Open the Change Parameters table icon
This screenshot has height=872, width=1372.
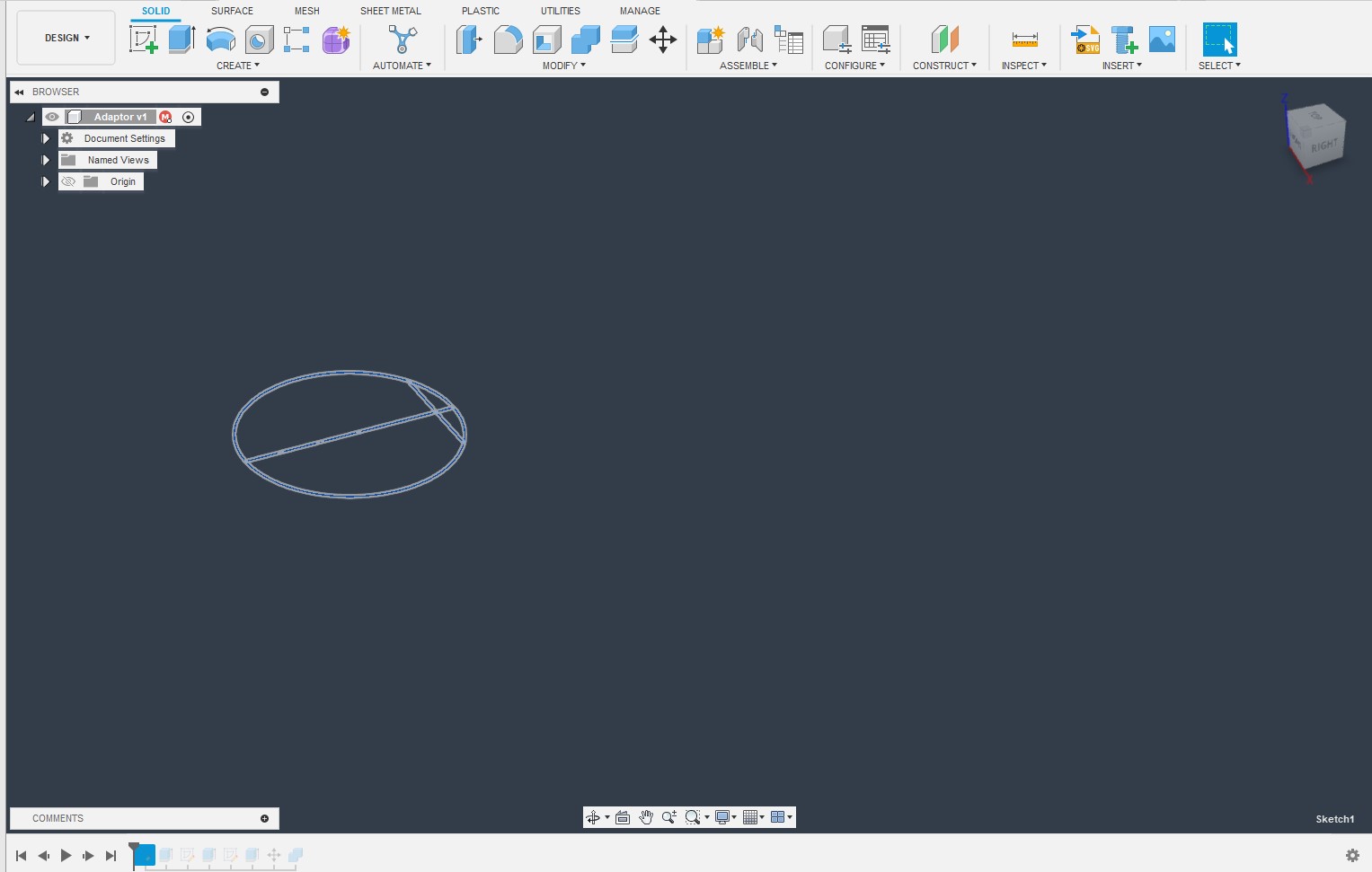point(876,40)
